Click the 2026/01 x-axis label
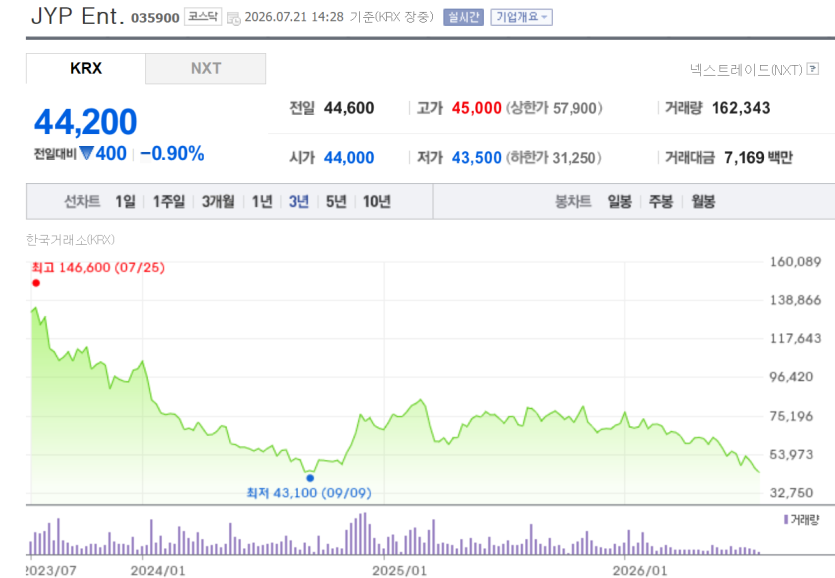Screen dimensions: 835x578 640,571
